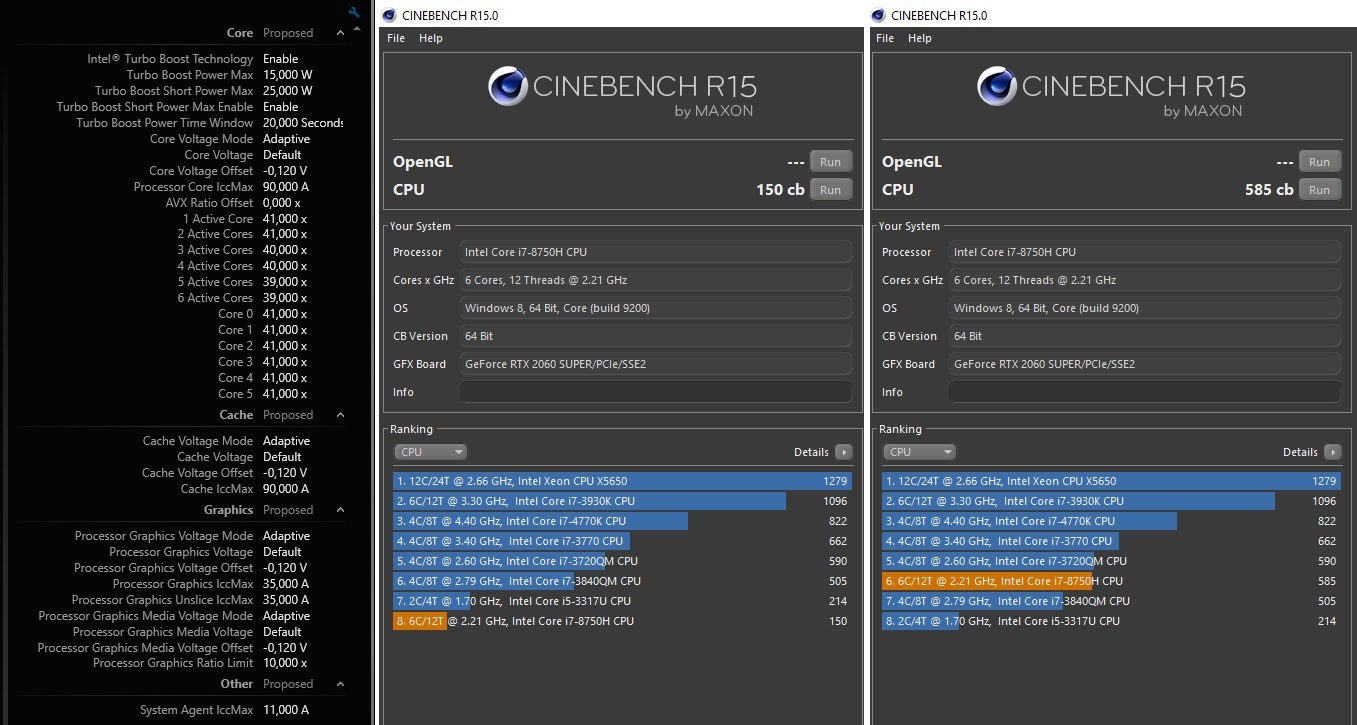Click Processor Graphics Media Voltage Mode Adaptive value
Viewport: 1357px width, 725px height.
[x=286, y=616]
